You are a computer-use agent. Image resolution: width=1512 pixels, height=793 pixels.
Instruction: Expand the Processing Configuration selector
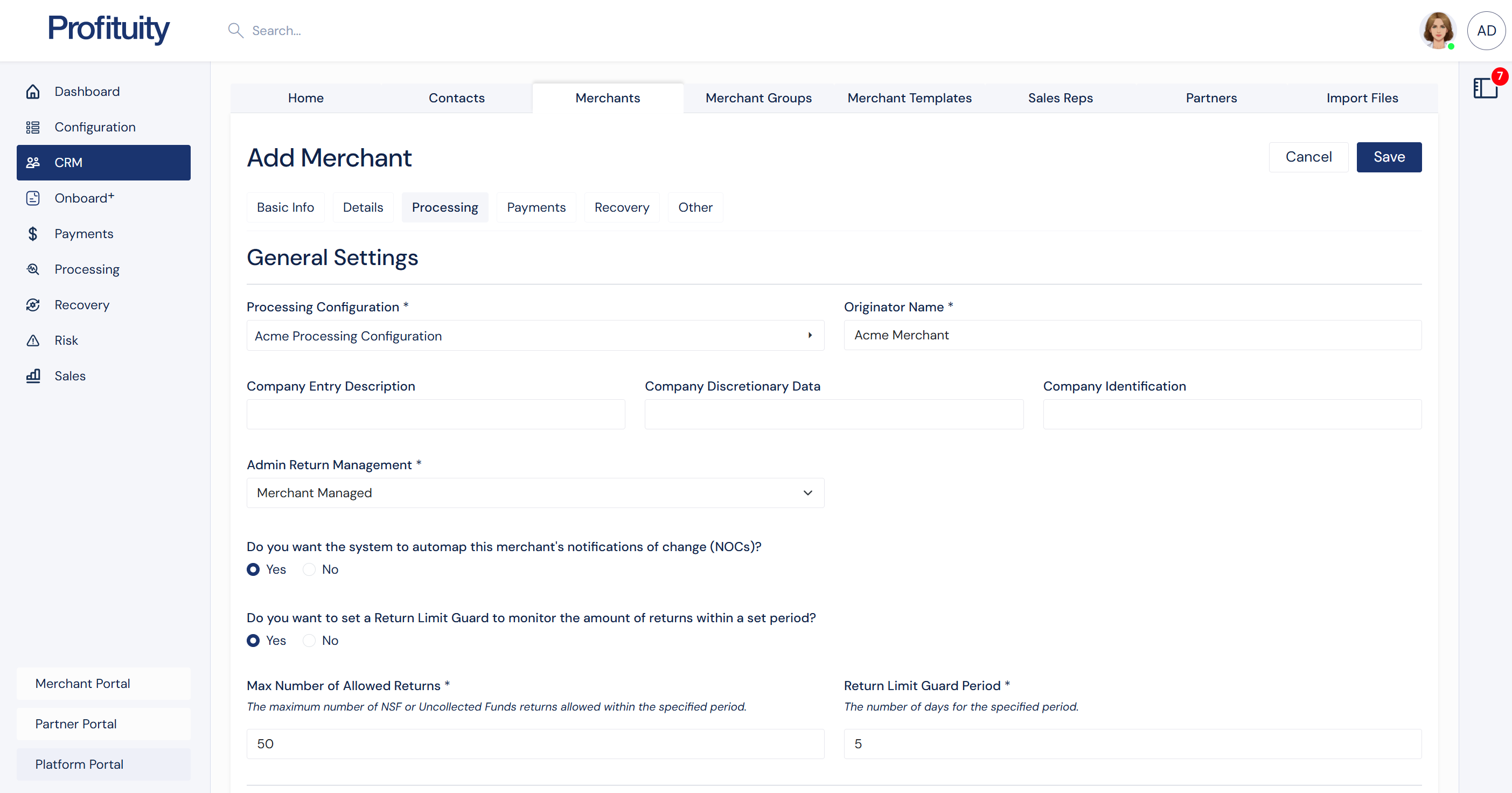point(535,336)
